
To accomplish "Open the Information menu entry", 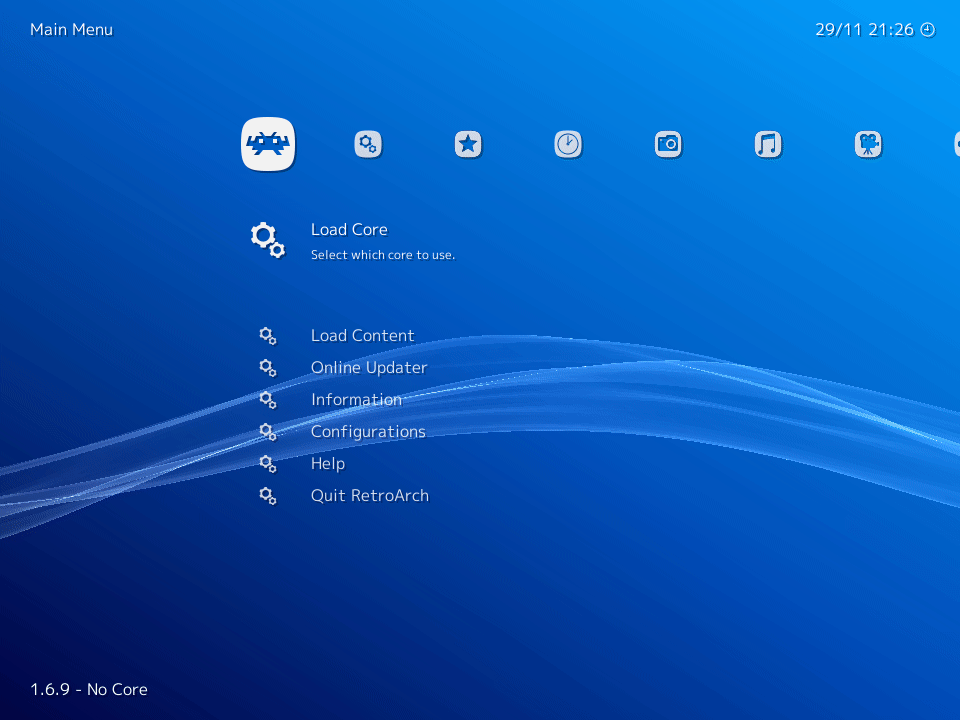I will (356, 399).
